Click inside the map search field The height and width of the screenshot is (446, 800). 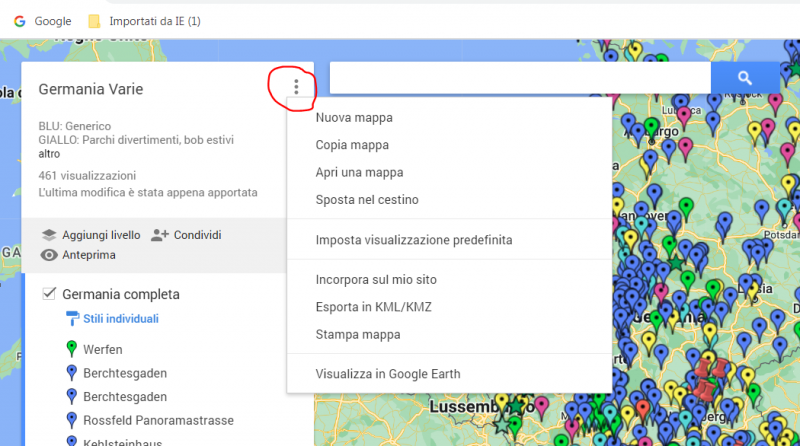coord(520,77)
